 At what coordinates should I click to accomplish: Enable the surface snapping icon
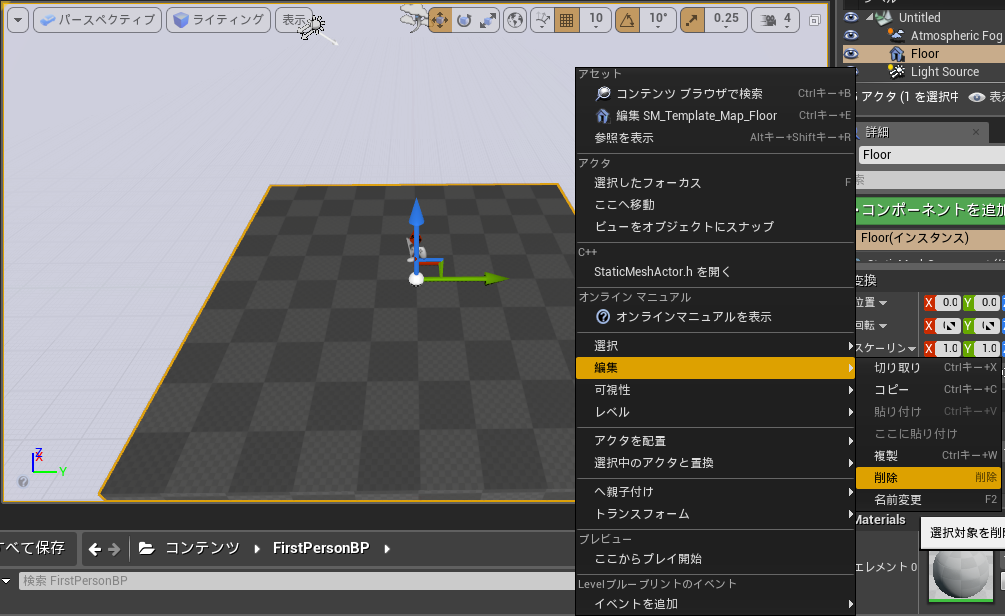540,19
